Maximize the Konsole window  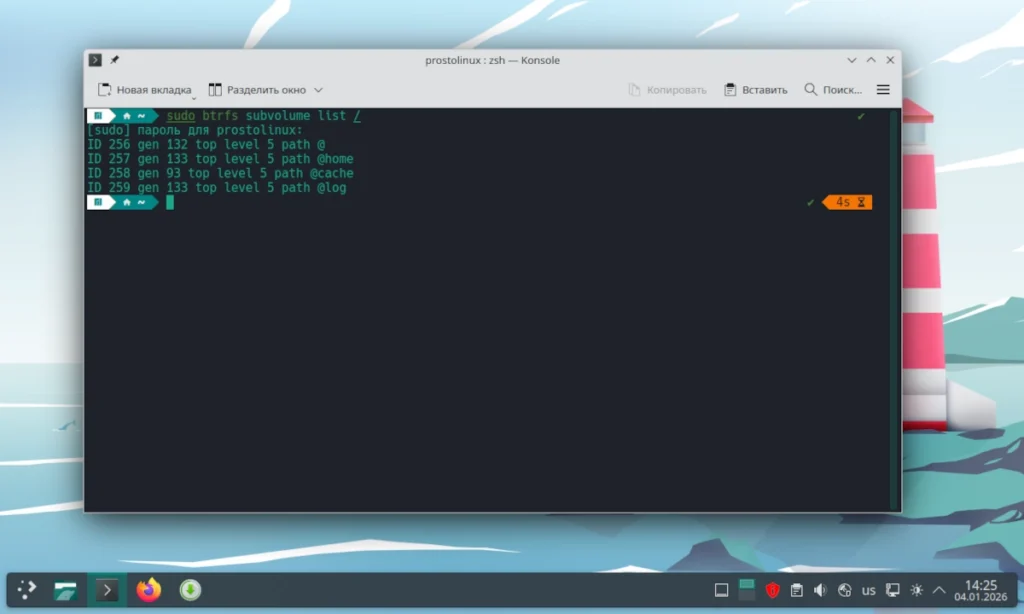coord(871,60)
